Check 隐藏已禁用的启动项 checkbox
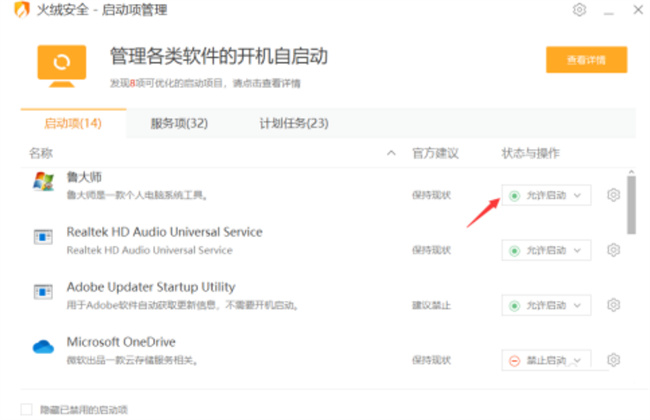 tap(27, 410)
